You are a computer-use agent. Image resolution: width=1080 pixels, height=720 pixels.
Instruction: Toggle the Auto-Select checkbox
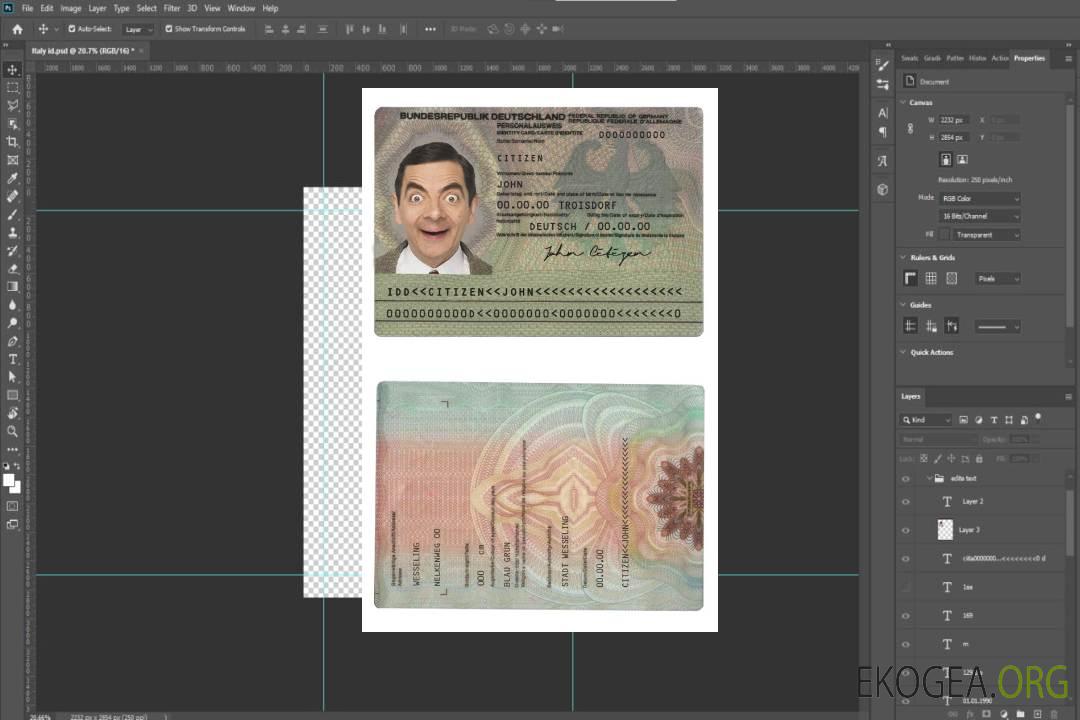pyautogui.click(x=72, y=29)
